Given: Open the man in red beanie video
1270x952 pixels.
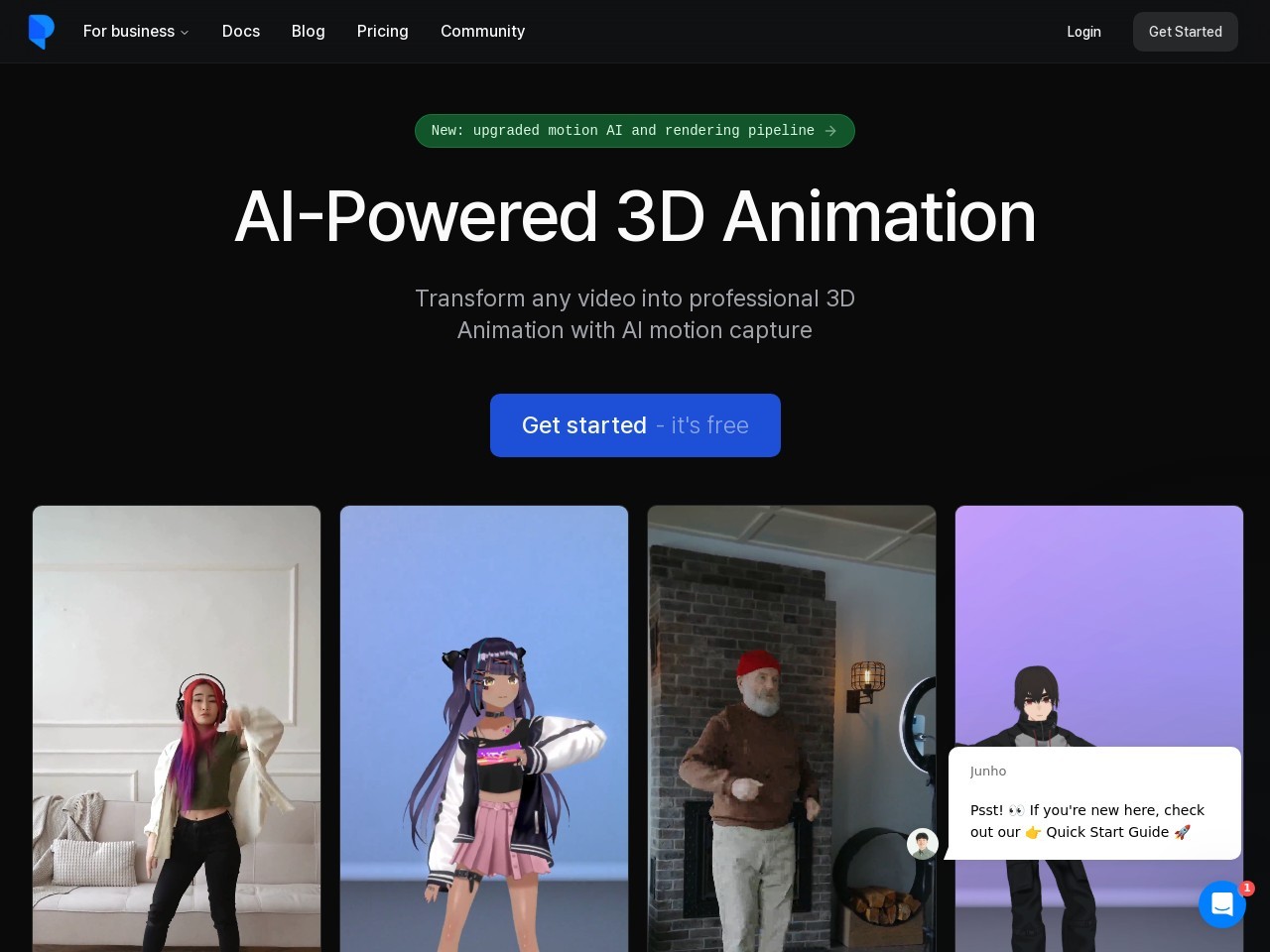Looking at the screenshot, I should click(x=792, y=729).
